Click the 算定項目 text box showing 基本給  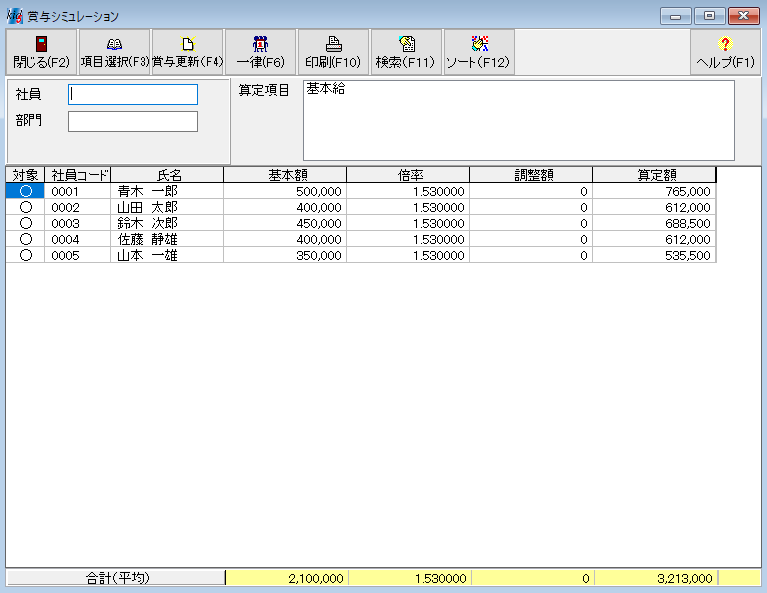pos(518,120)
